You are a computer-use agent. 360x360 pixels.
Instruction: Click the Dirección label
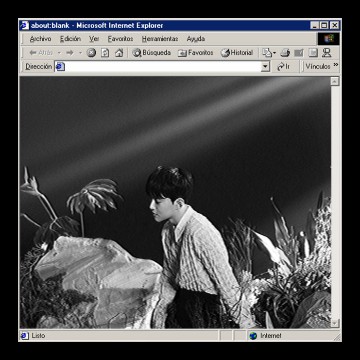[39, 67]
